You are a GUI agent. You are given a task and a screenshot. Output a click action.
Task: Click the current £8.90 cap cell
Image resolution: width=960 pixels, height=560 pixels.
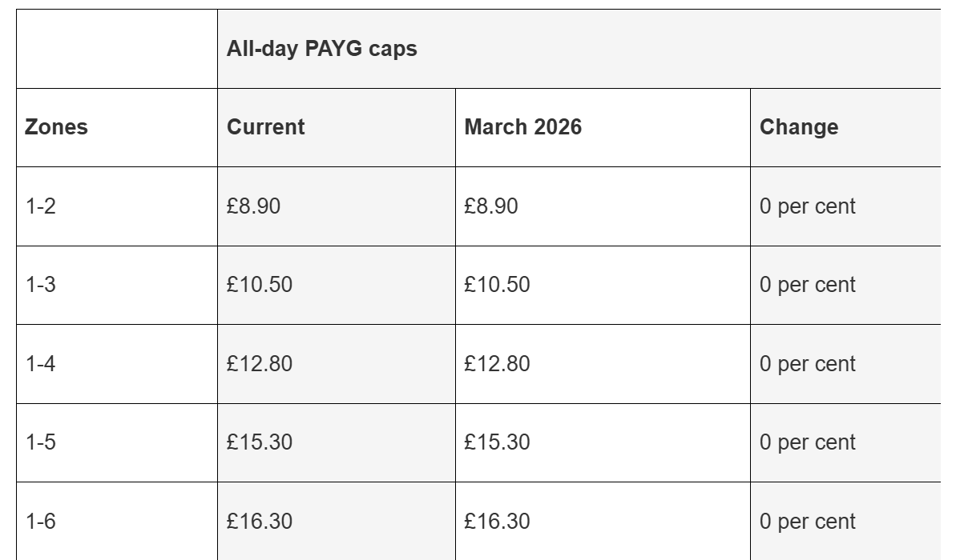pyautogui.click(x=336, y=206)
